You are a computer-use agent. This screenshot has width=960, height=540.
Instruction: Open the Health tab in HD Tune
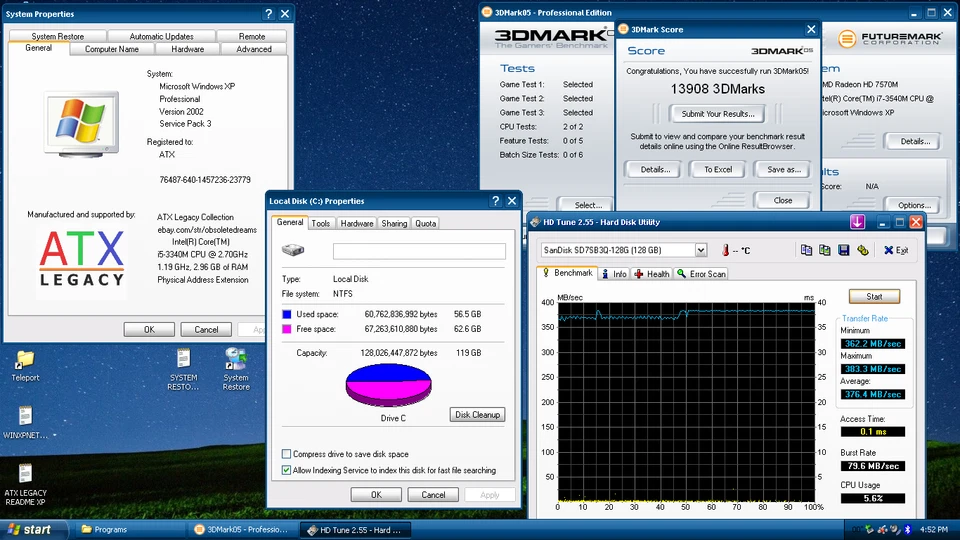(x=652, y=274)
